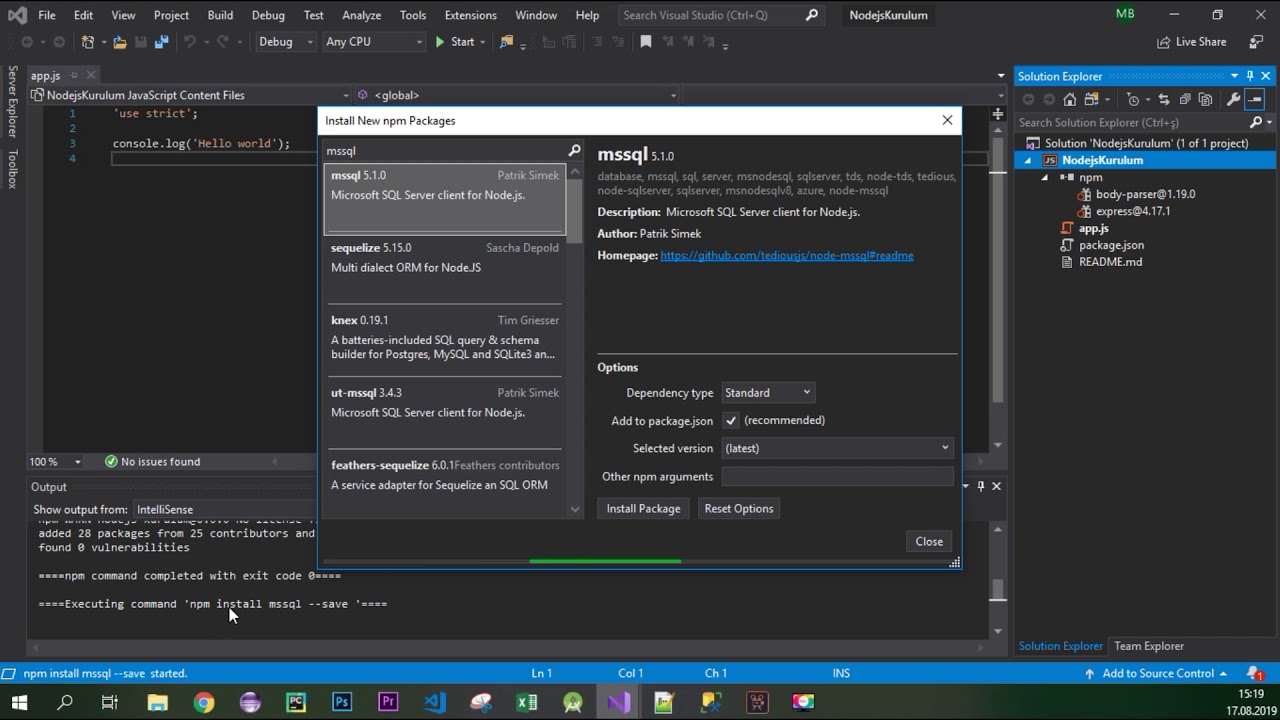The height and width of the screenshot is (720, 1280).
Task: Click the Open File folder icon
Action: point(120,42)
